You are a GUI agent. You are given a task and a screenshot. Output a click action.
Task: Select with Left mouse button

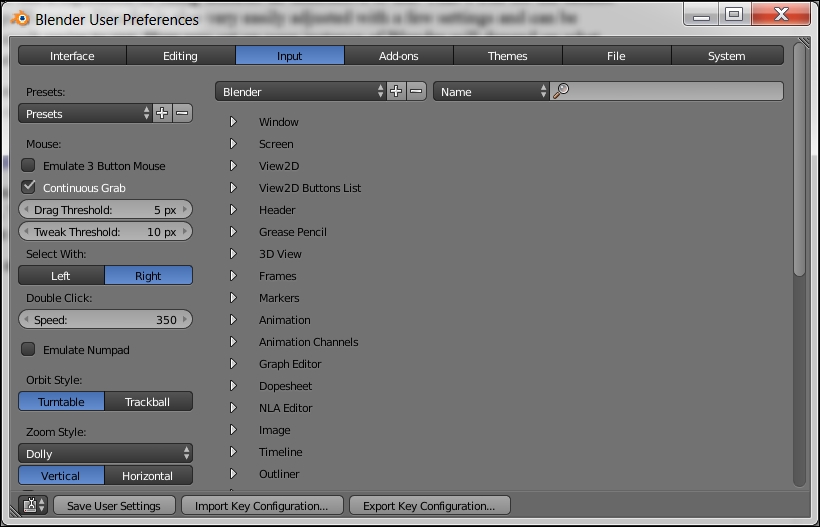(x=61, y=276)
